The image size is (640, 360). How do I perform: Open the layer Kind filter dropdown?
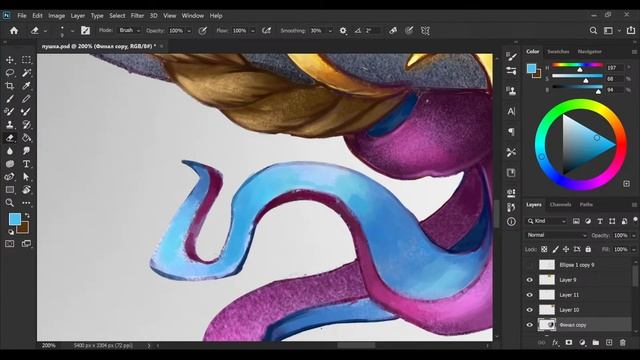click(546, 221)
